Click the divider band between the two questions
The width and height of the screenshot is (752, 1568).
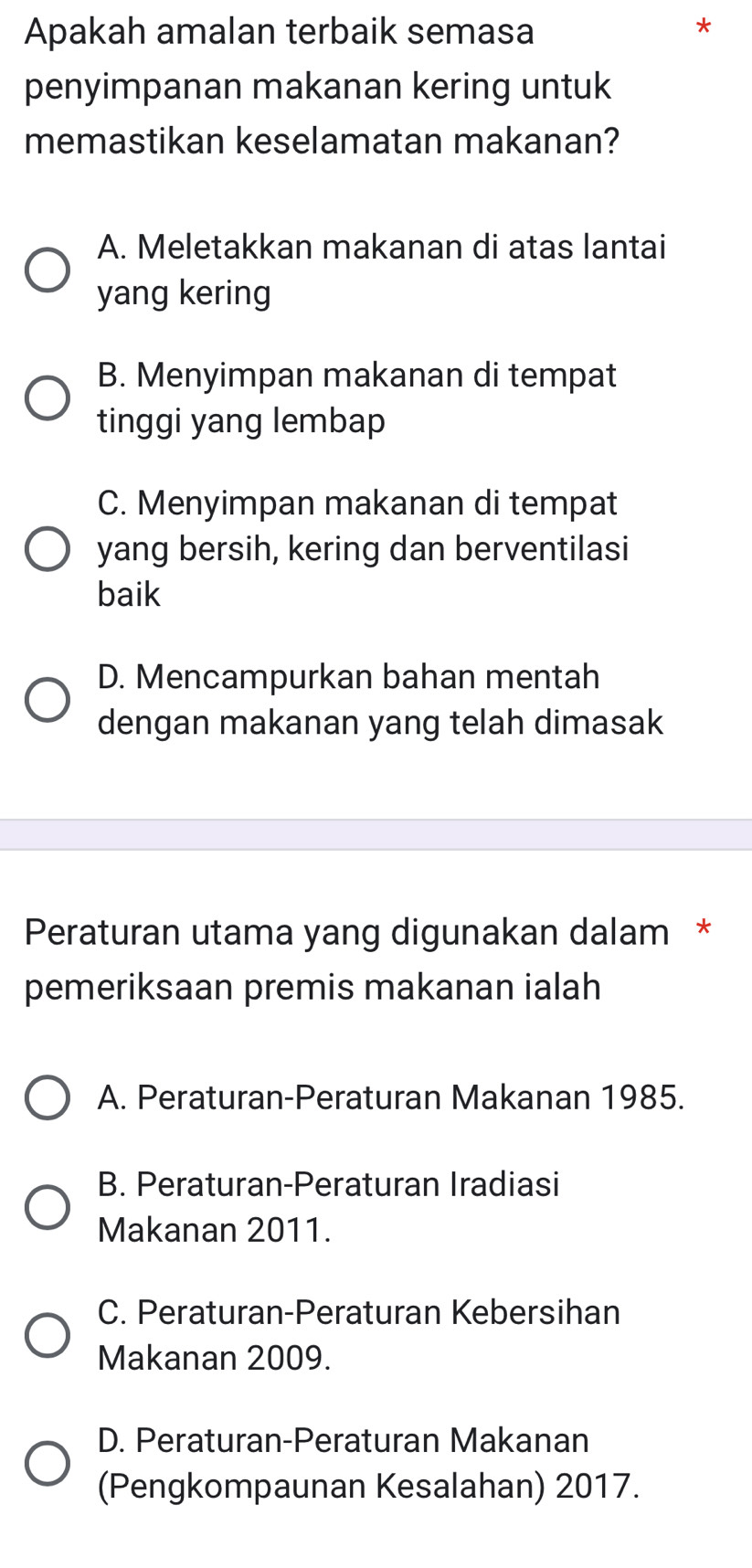coord(376,834)
